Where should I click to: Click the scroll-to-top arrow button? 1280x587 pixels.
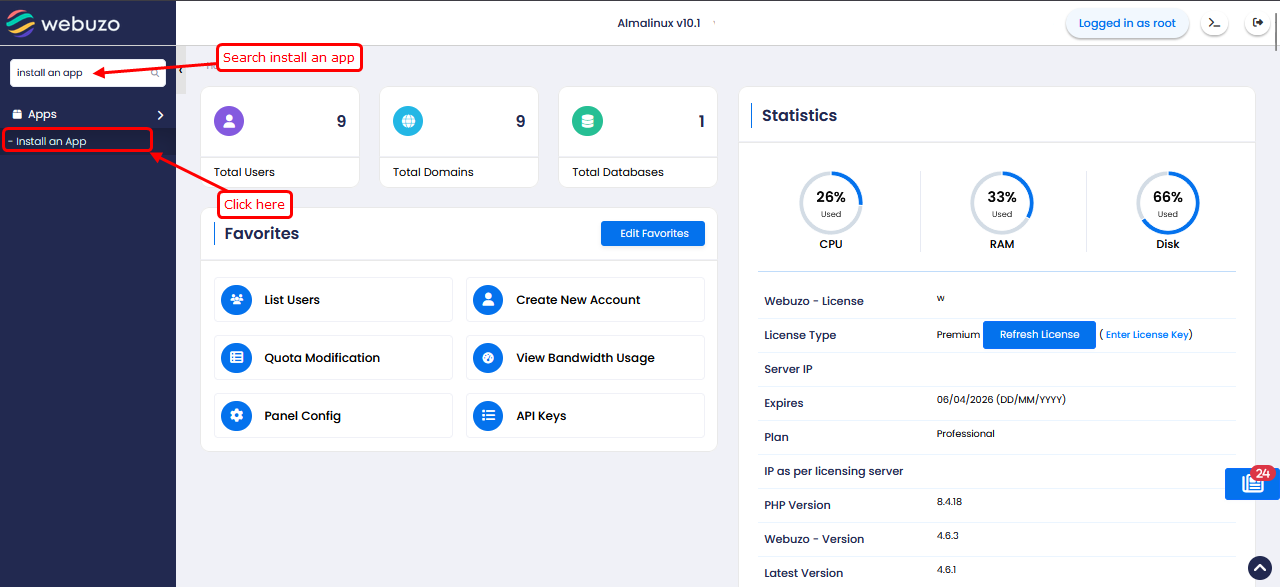click(x=1260, y=568)
